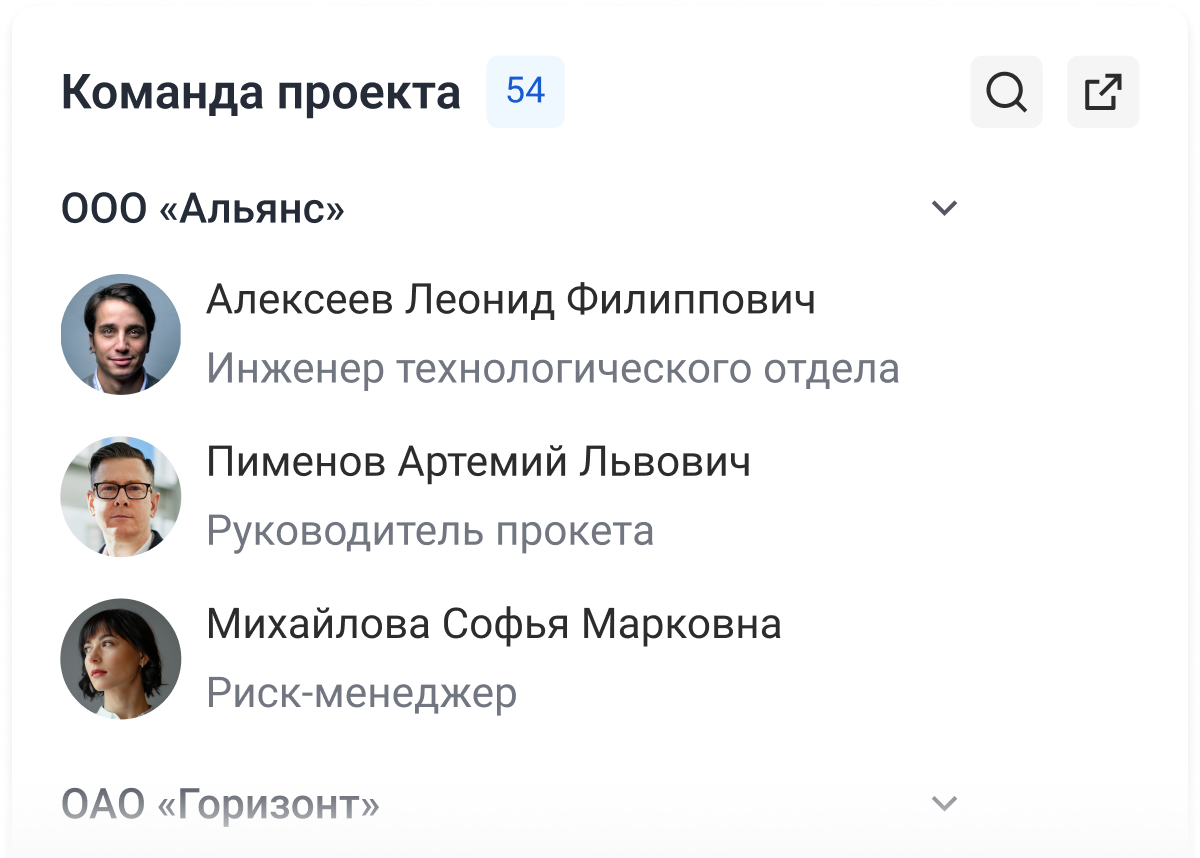Image resolution: width=1200 pixels, height=858 pixels.
Task: Select the job title «Риск-менеджер»
Action: tap(360, 693)
